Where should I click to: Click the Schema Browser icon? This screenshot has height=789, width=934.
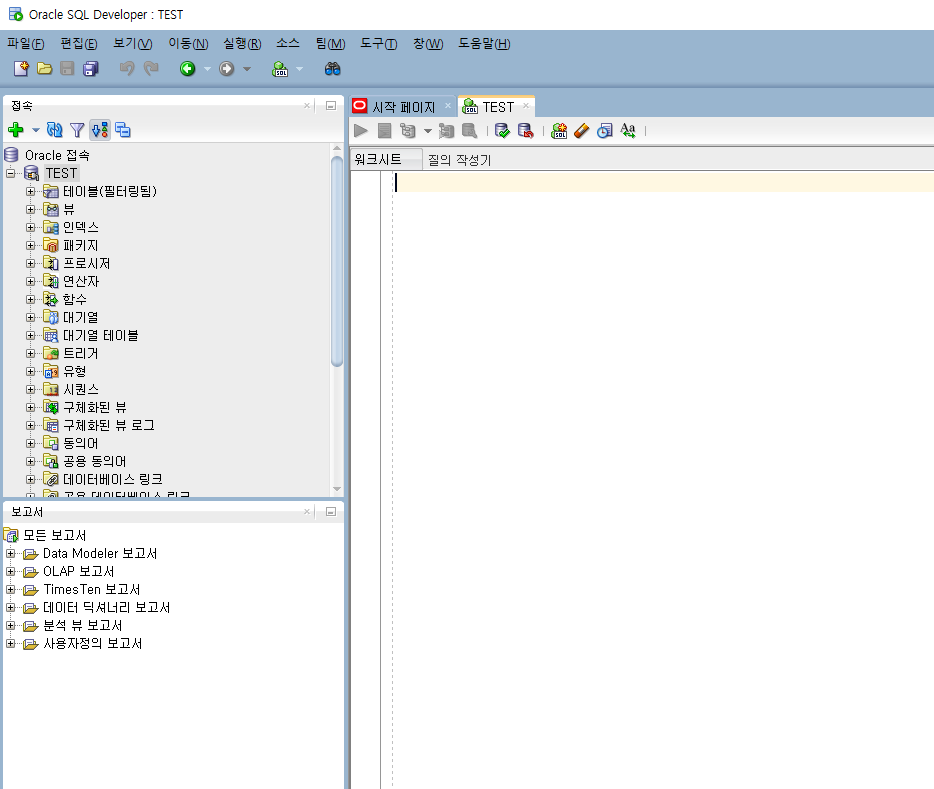[123, 129]
